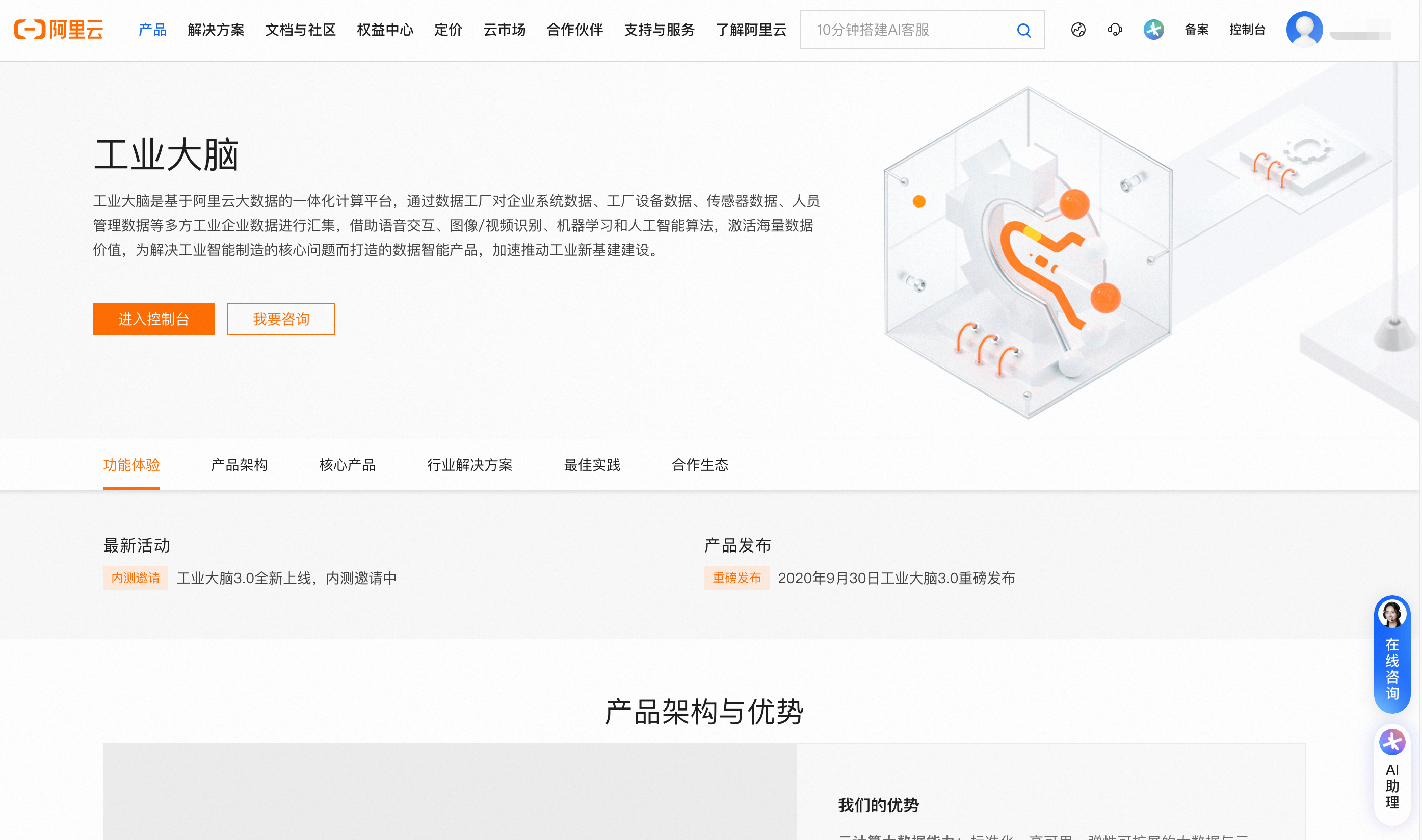Switch to the 核心产品 tab
The width and height of the screenshot is (1422, 840).
(348, 465)
